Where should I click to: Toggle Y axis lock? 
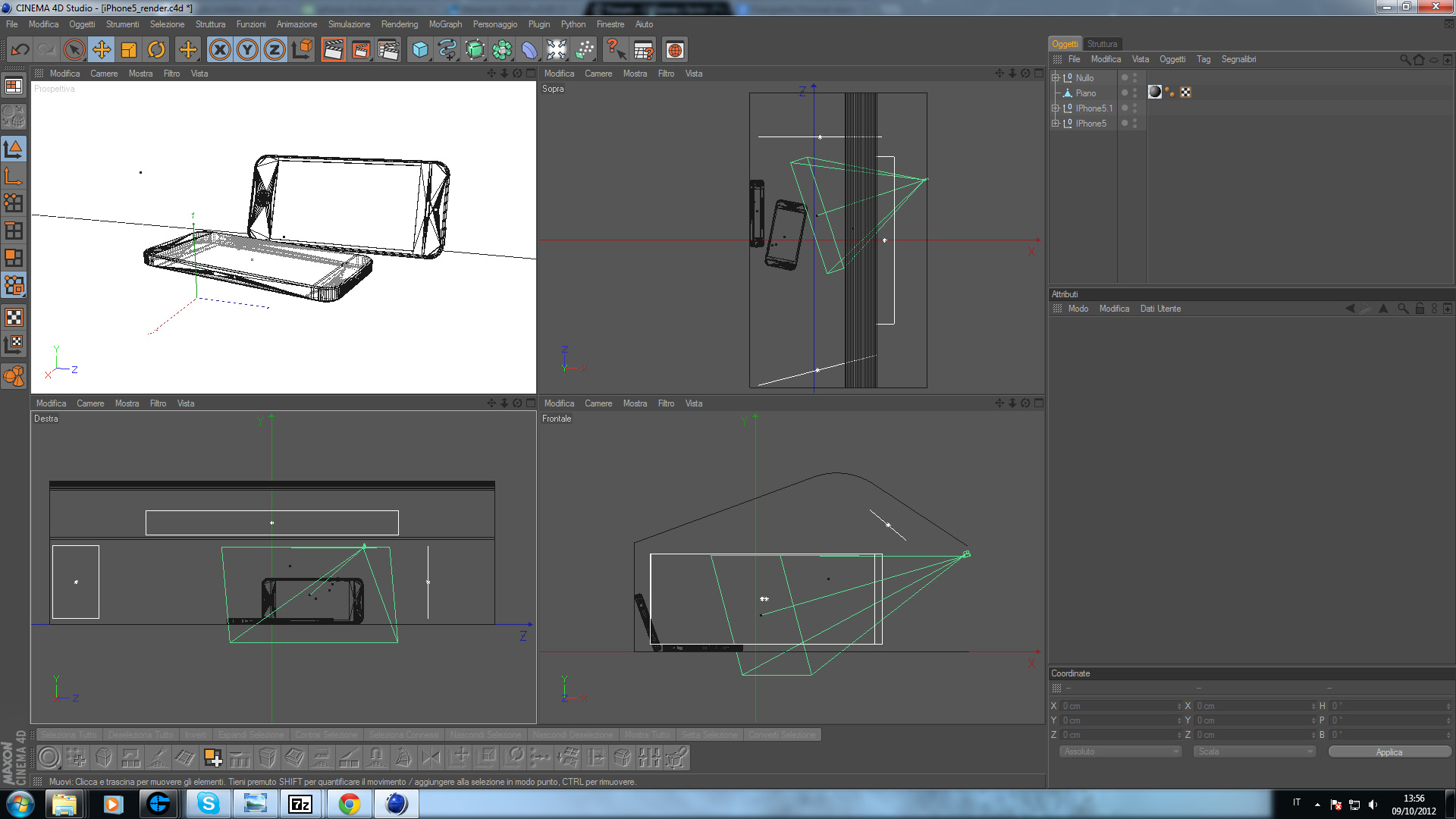(247, 50)
